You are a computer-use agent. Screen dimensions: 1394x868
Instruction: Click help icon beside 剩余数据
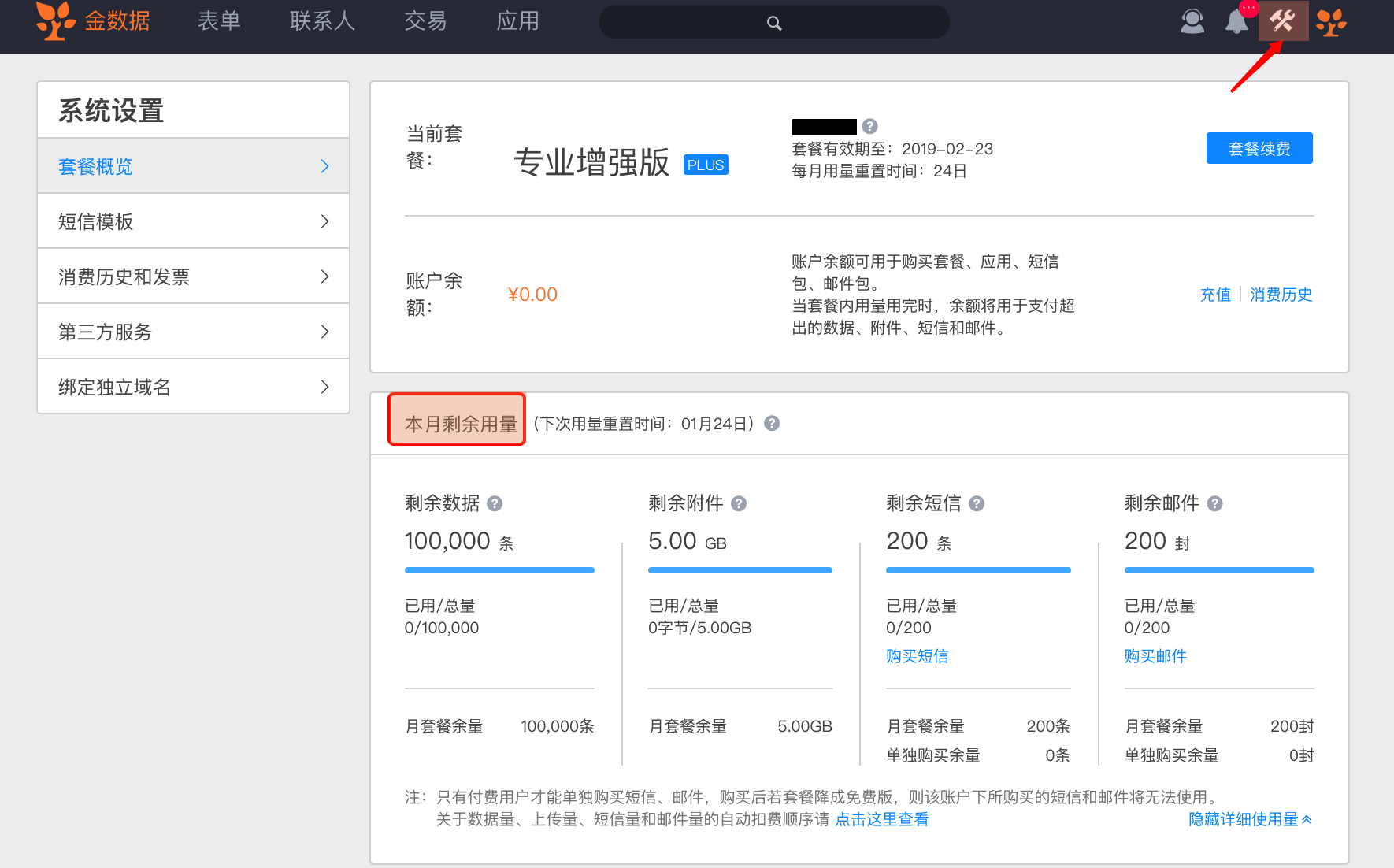tap(495, 503)
